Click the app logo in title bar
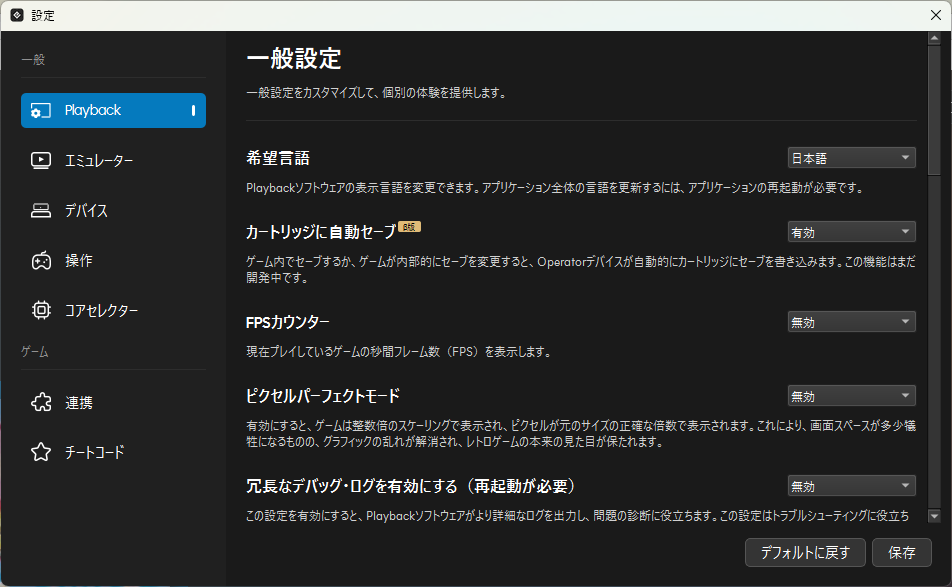The image size is (952, 587). coord(17,15)
